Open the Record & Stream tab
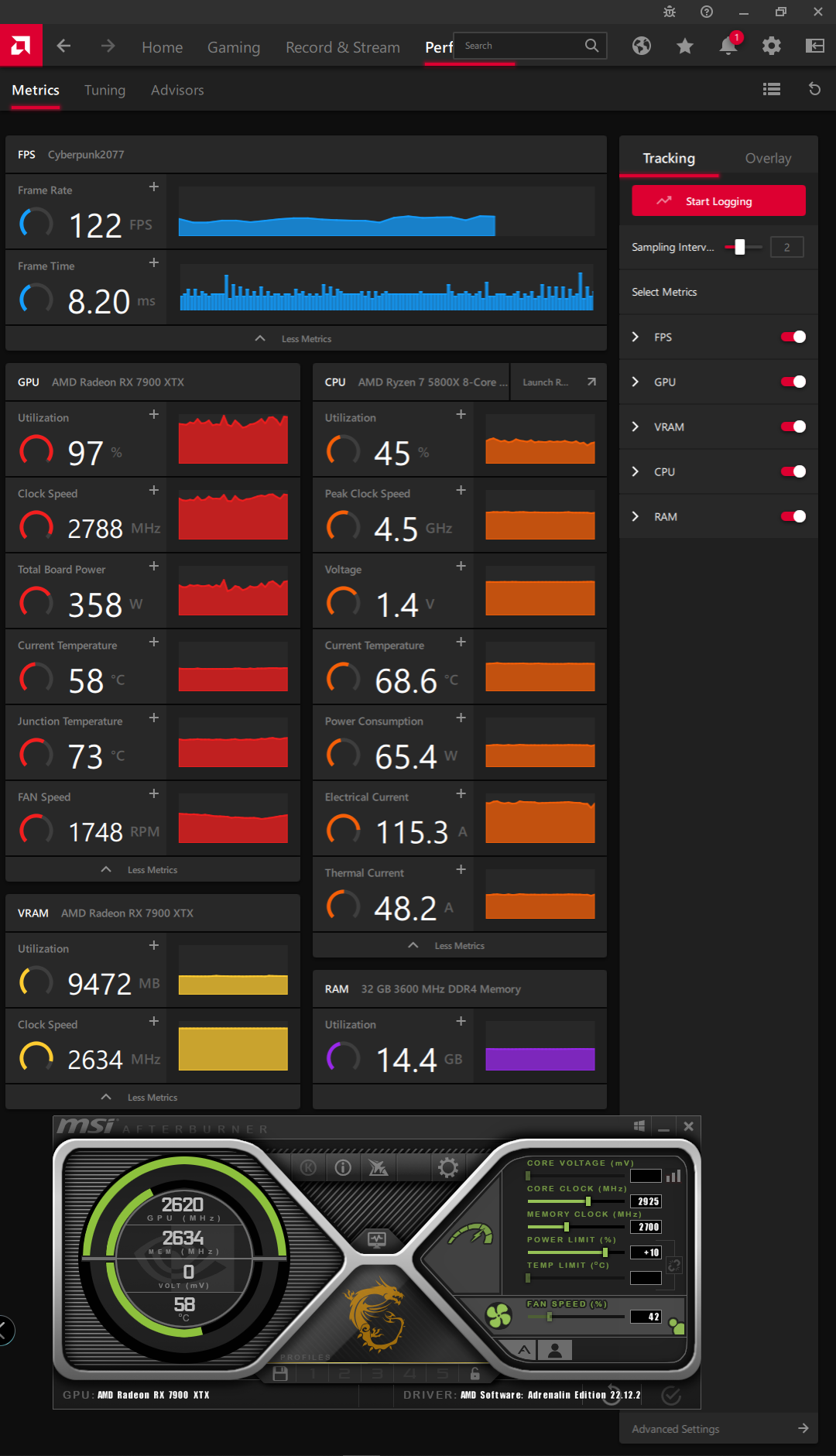The image size is (836, 1456). point(343,47)
